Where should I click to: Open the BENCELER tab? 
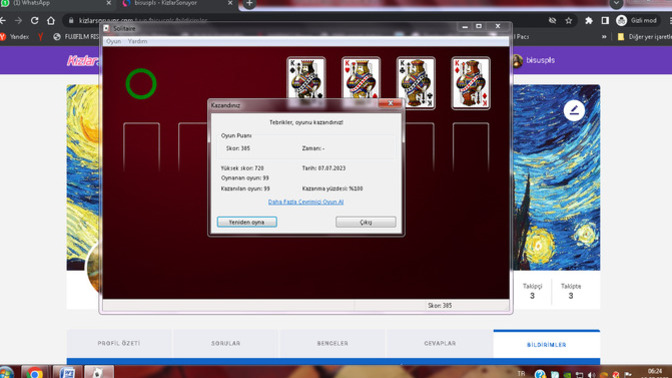tap(333, 343)
